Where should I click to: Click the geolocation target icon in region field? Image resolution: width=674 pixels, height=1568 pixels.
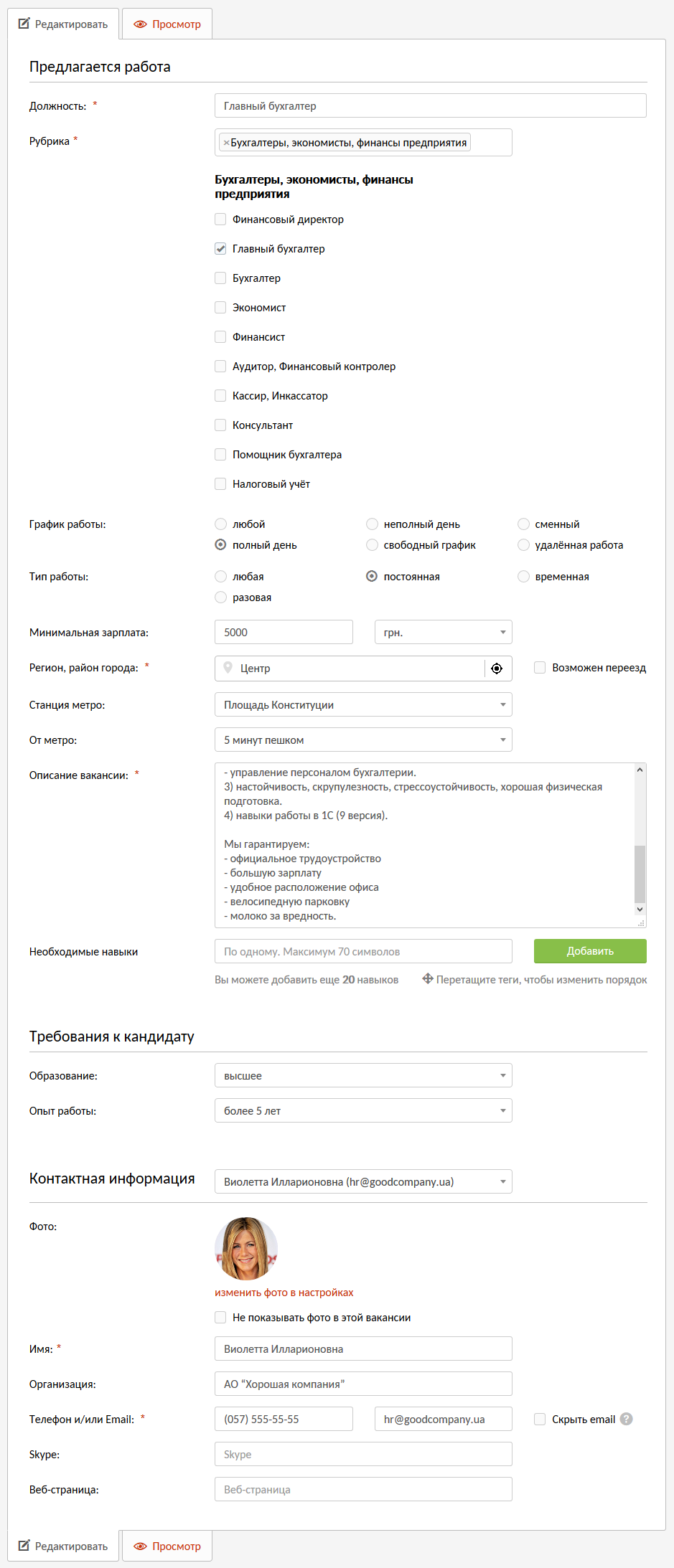[x=497, y=669]
